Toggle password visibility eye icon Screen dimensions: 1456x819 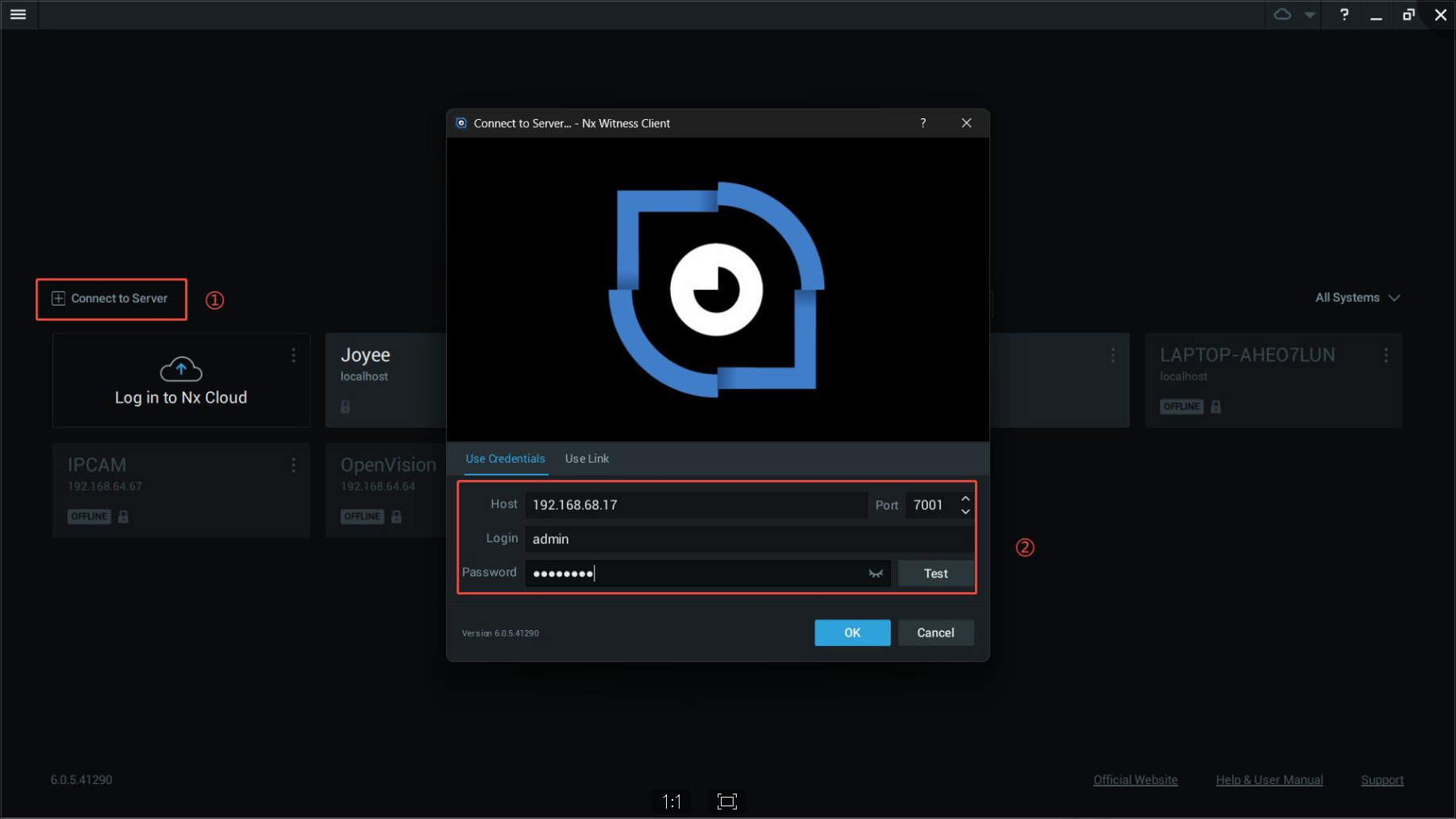tap(876, 574)
